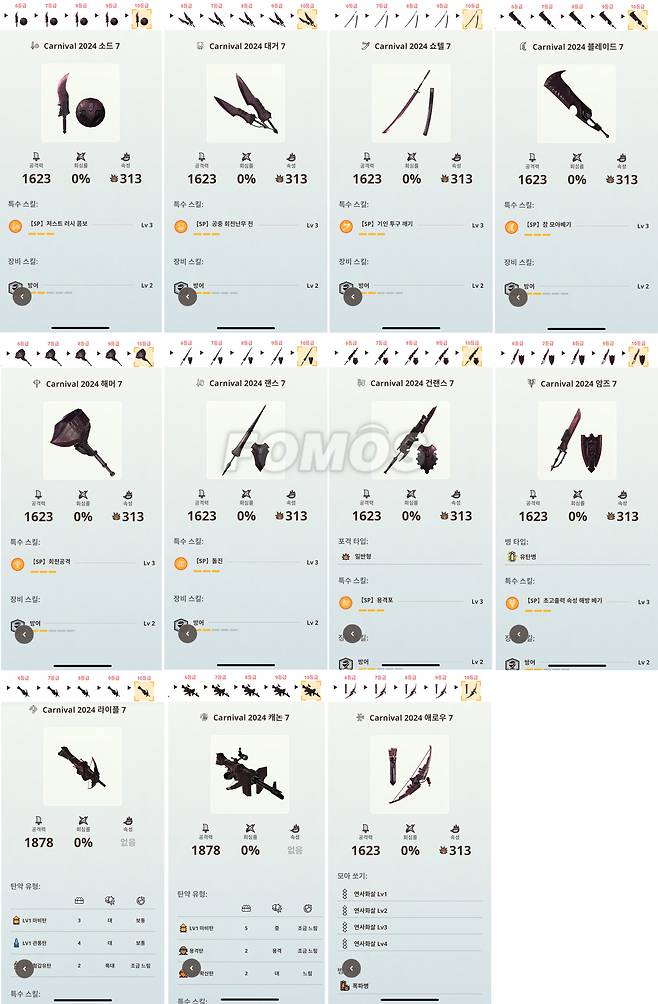Select the LV1 관통탄 ammo row on 라이플 7

tap(82, 943)
